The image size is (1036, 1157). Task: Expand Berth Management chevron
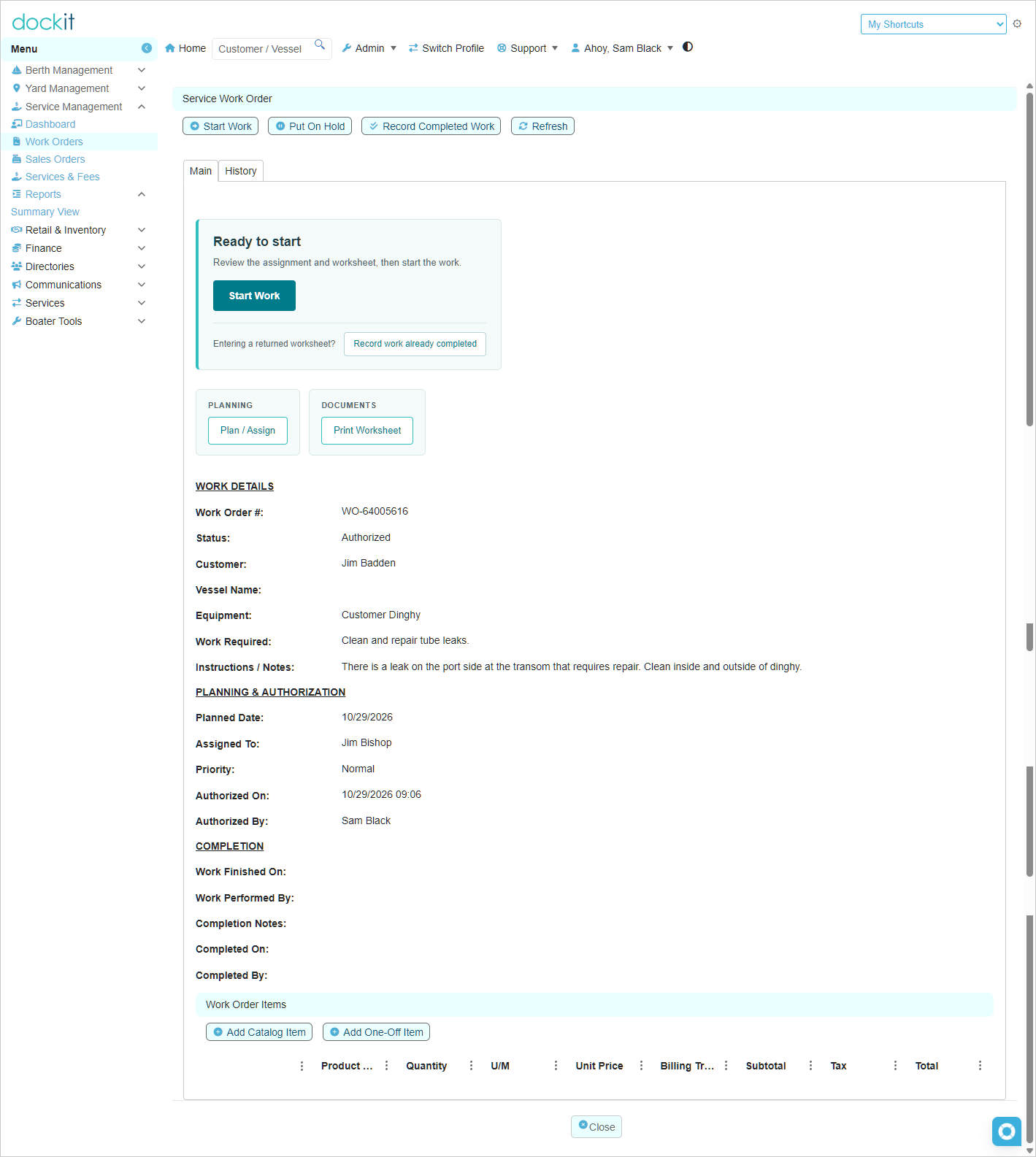coord(142,70)
